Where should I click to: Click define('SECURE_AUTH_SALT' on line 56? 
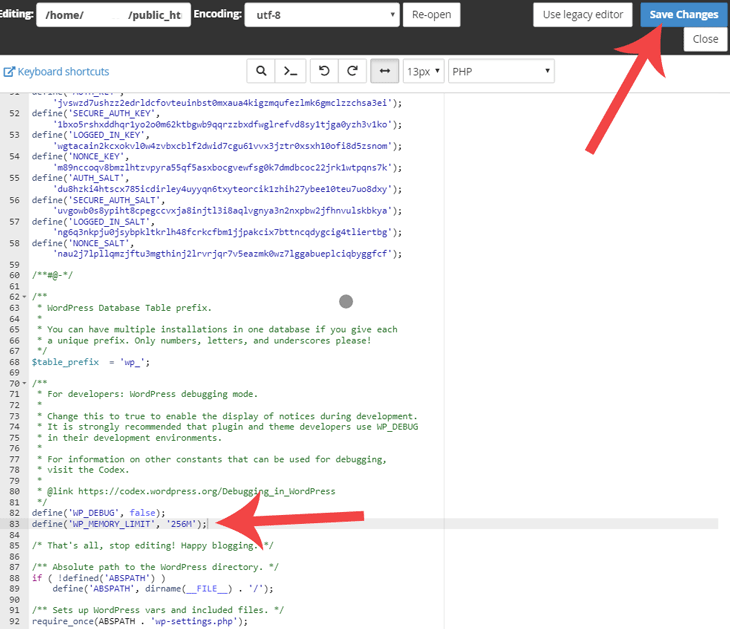click(98, 200)
